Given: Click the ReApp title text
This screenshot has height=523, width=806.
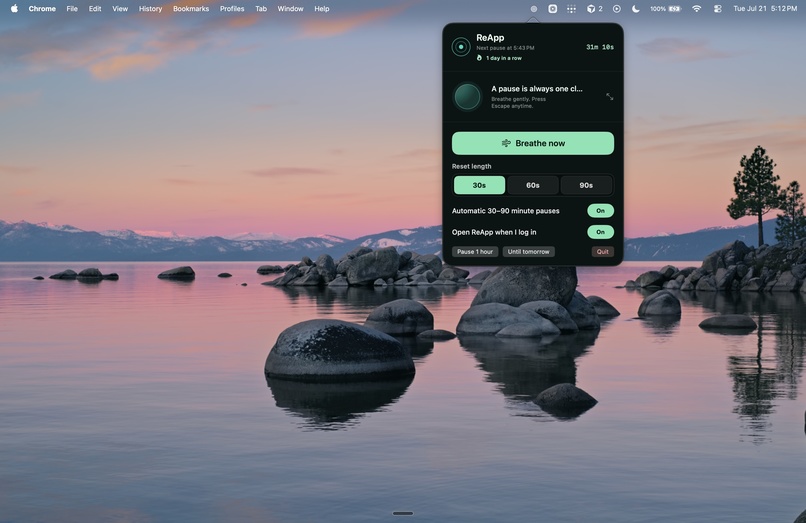Looking at the screenshot, I should pos(490,38).
